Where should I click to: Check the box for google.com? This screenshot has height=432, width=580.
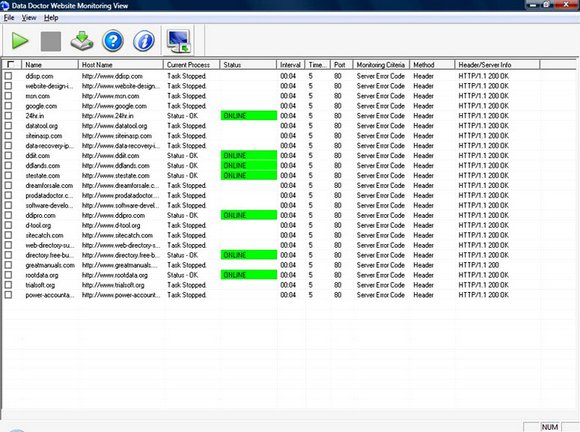tap(8, 106)
